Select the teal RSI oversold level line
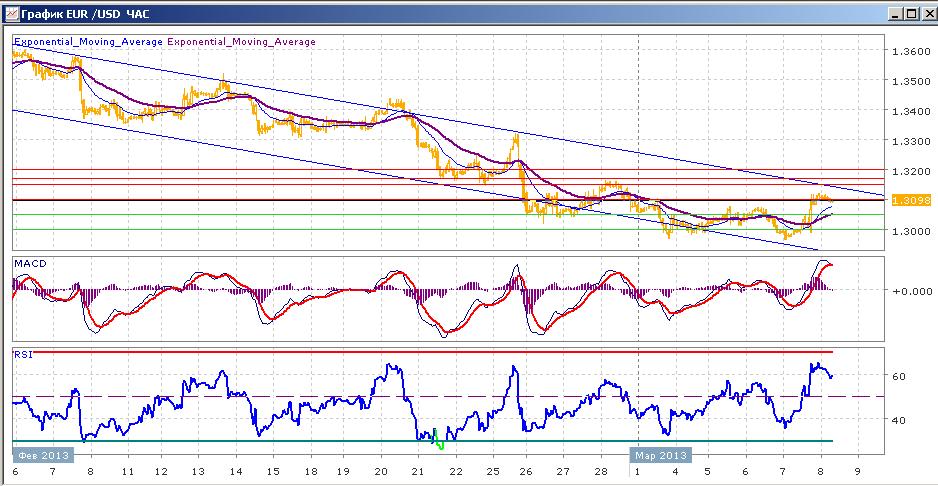The height and width of the screenshot is (486, 938). 422,442
